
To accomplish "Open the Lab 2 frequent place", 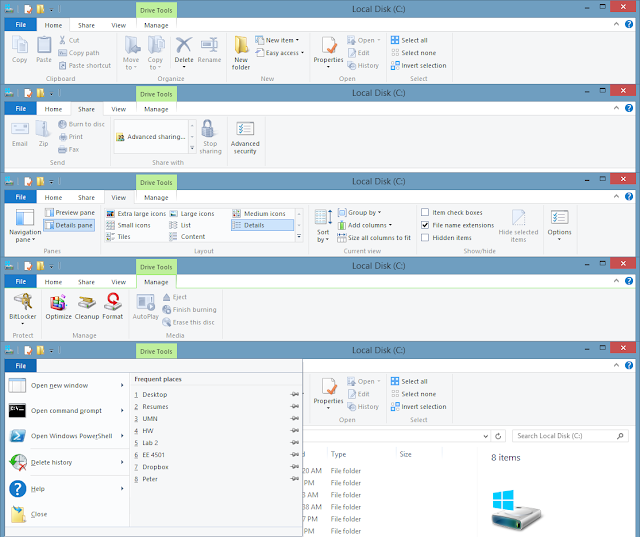I will 150,443.
